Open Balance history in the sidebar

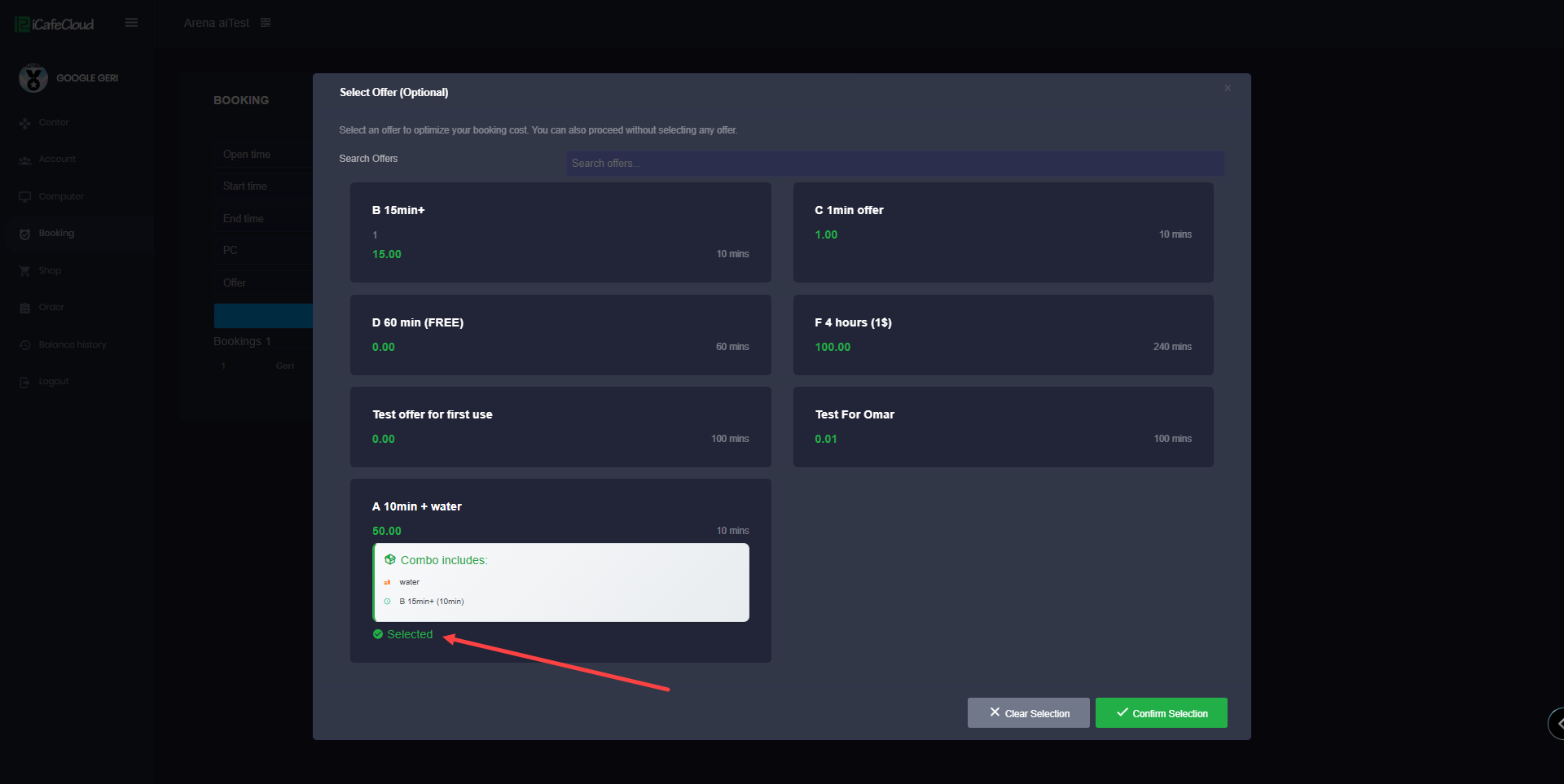coord(72,345)
